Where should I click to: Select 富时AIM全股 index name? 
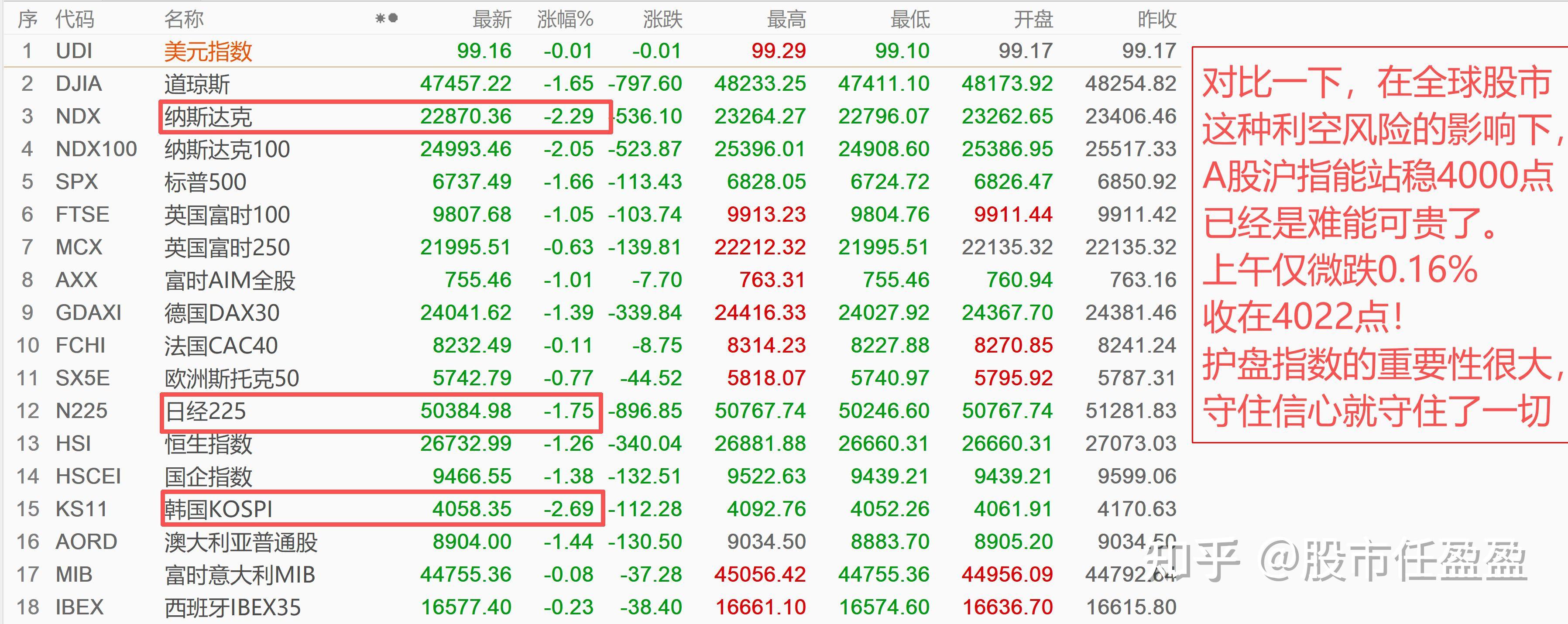coord(230,281)
